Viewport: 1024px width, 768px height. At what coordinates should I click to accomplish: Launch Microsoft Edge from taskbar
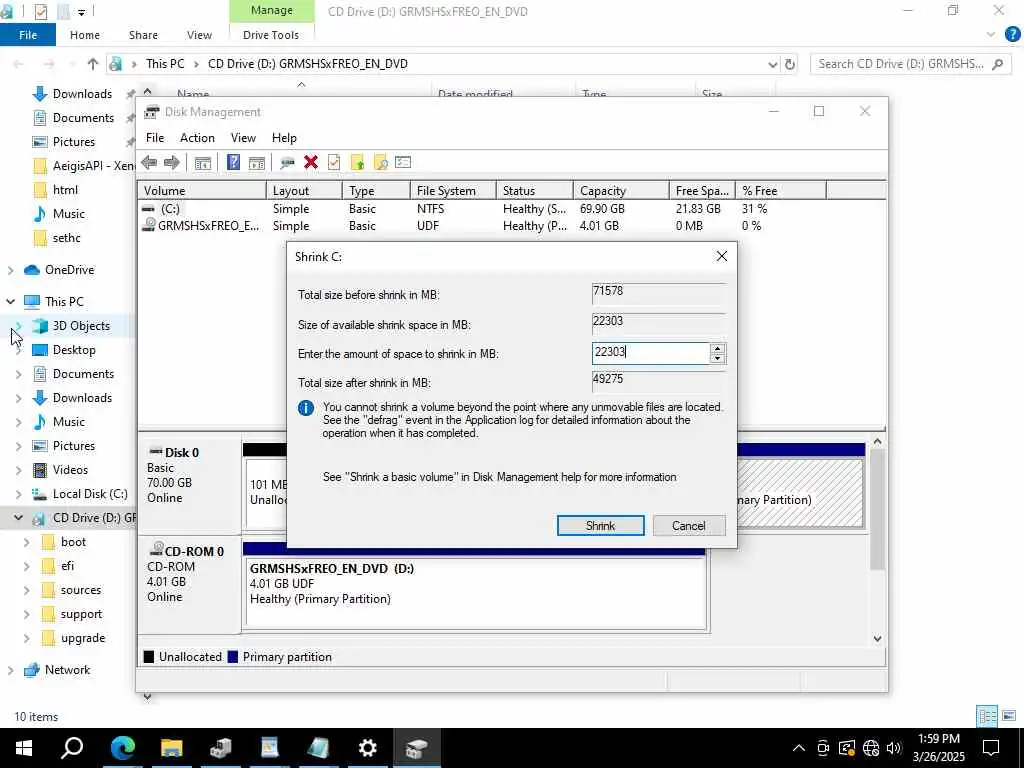[x=122, y=748]
